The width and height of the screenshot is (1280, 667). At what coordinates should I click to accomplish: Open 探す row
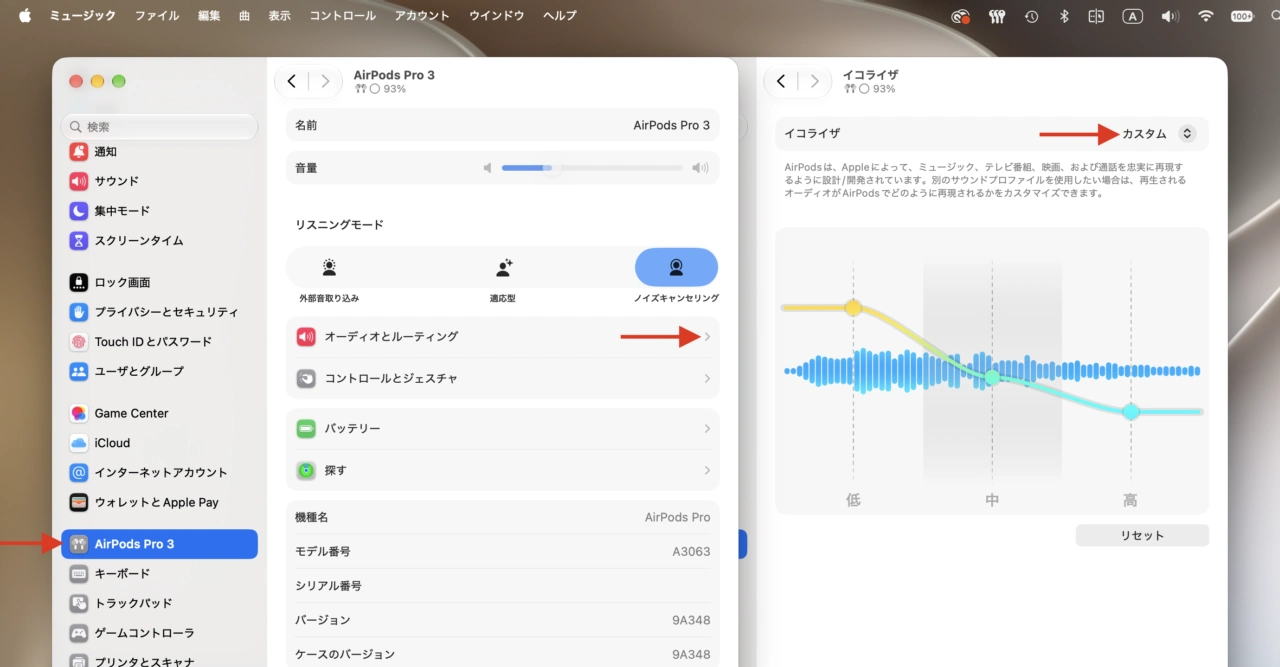(x=503, y=470)
